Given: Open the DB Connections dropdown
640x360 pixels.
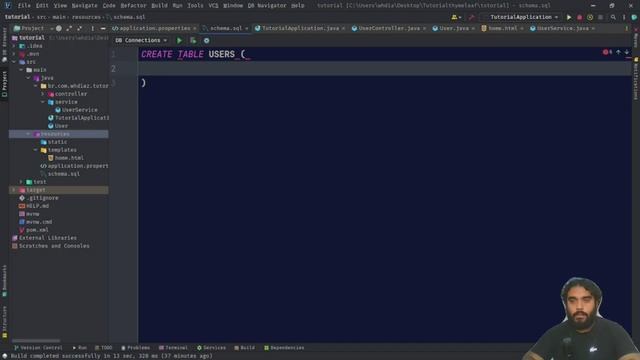Looking at the screenshot, I should pos(141,40).
